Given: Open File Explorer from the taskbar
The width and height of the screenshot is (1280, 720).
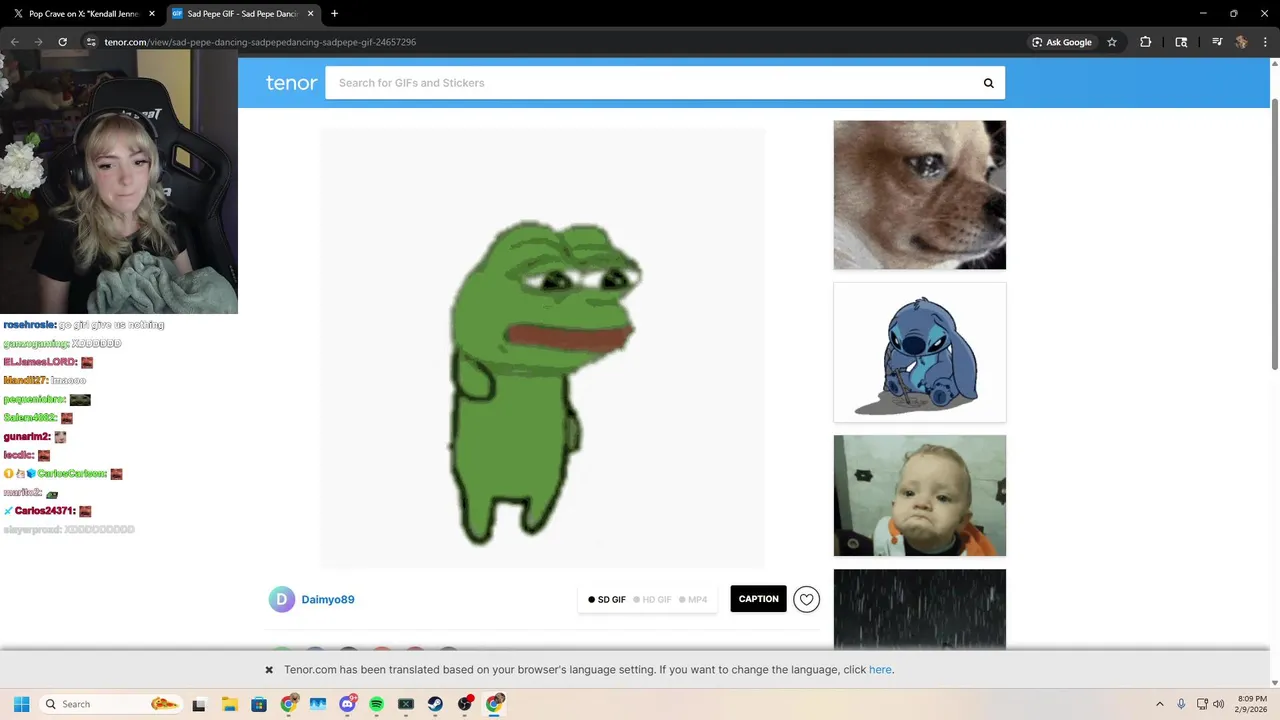Looking at the screenshot, I should click(229, 704).
